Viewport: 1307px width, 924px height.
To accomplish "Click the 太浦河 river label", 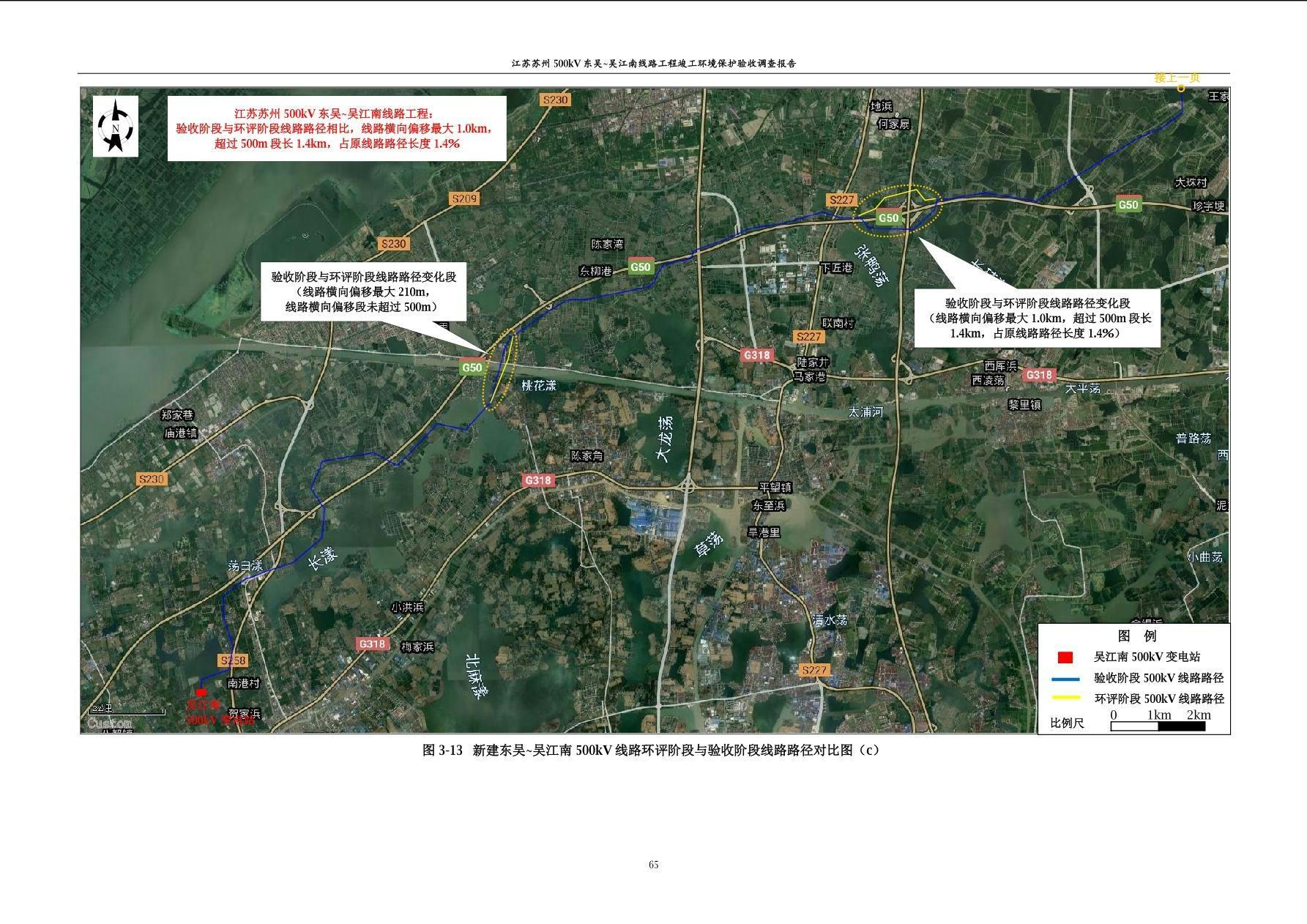I will tap(865, 412).
